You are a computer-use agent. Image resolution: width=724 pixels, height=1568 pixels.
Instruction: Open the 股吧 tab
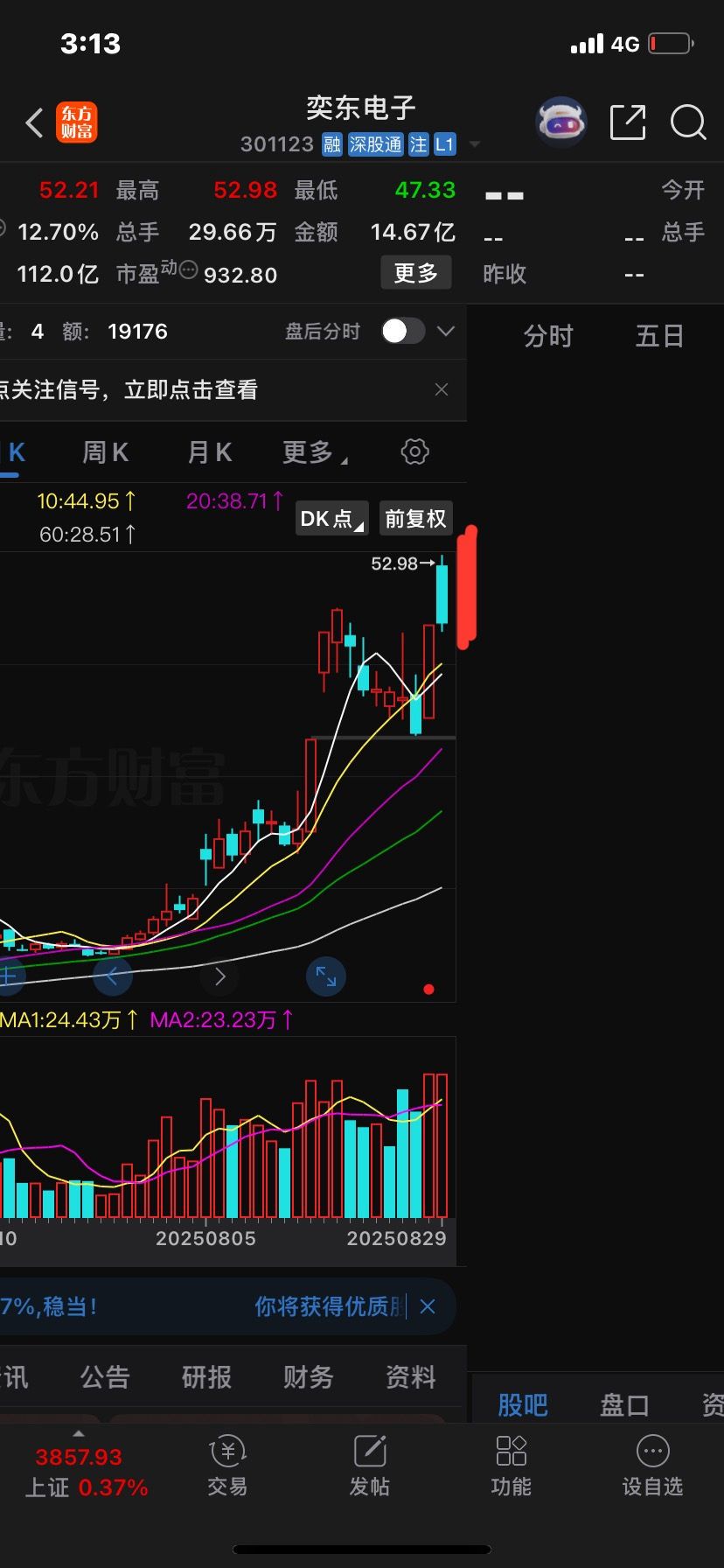(523, 1405)
